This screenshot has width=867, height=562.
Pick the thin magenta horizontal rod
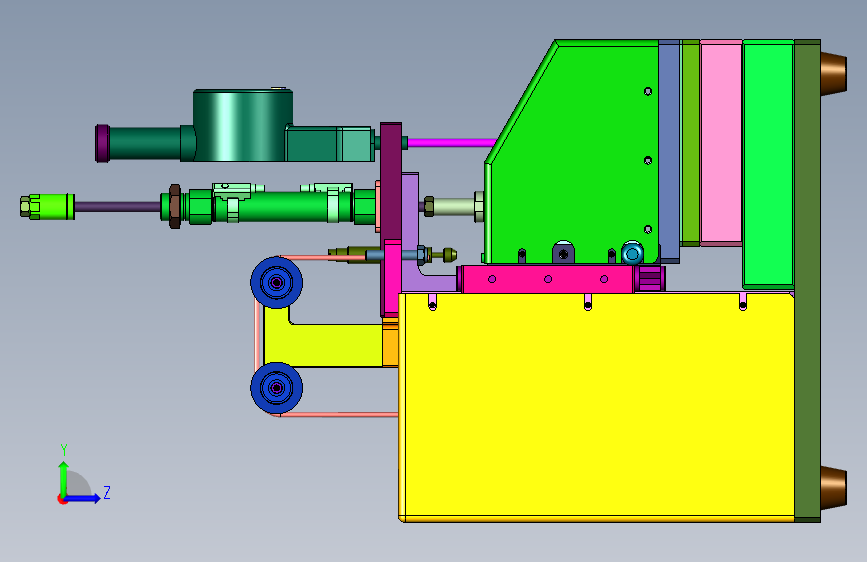pos(452,143)
